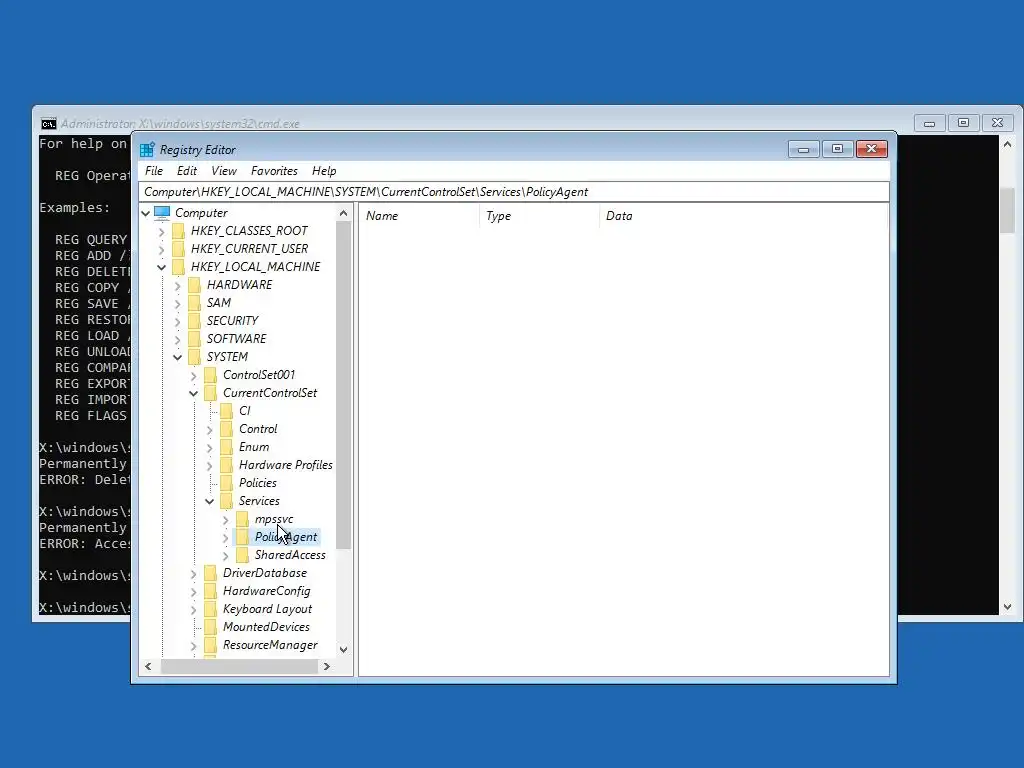Click the Services folder icon
Viewport: 1024px width, 768px height.
226,501
